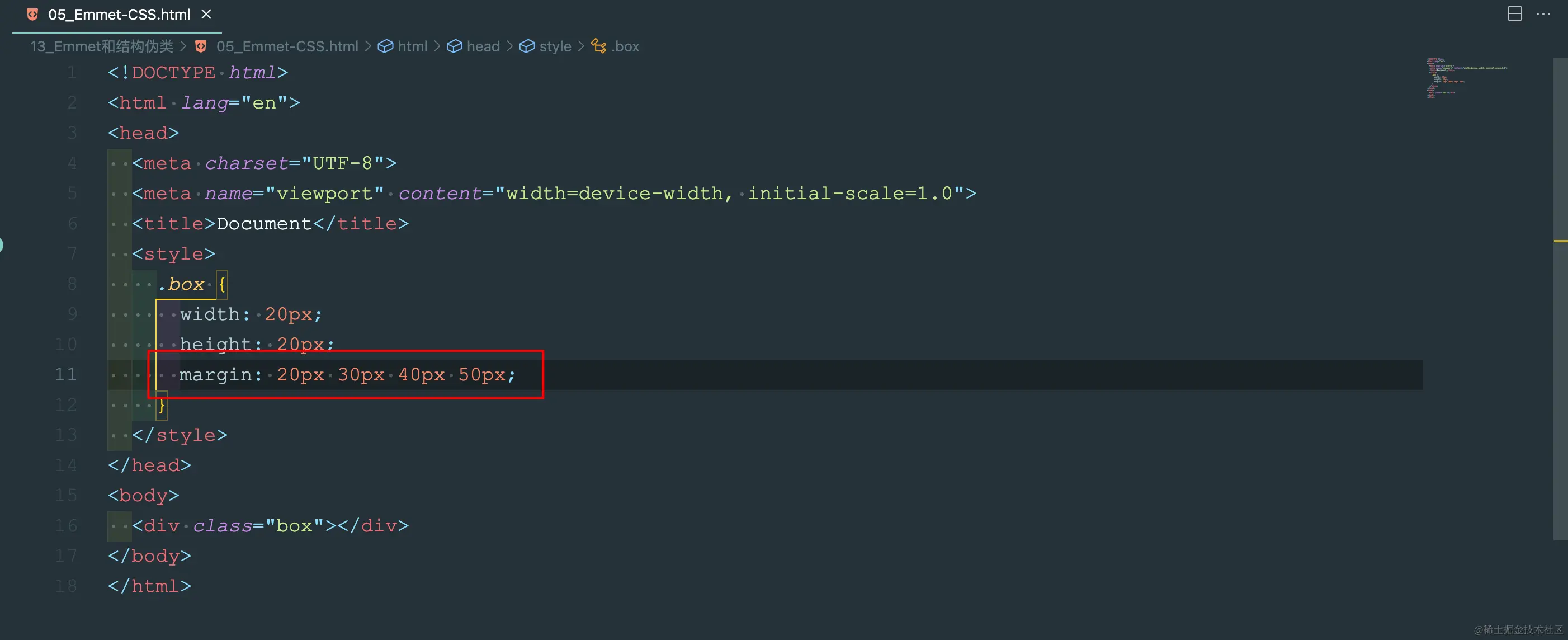Screen dimensions: 1568x640
Task: Expand the head breadcrumb segment
Action: point(483,46)
